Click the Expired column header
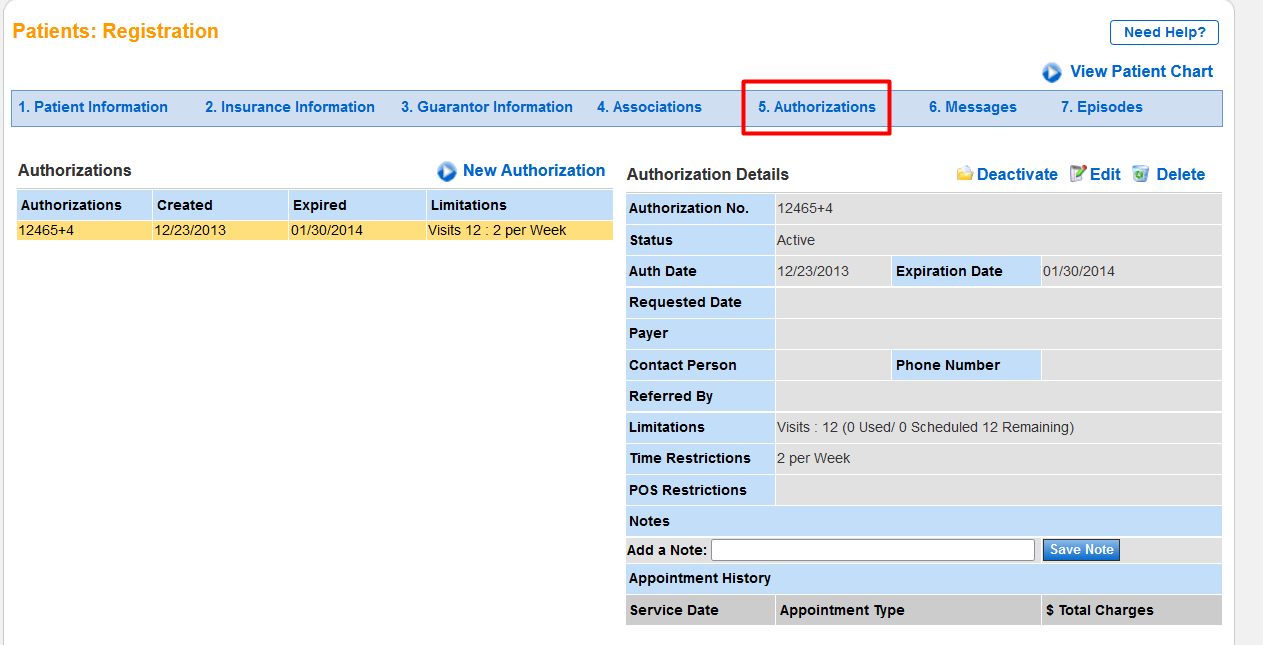 (320, 205)
